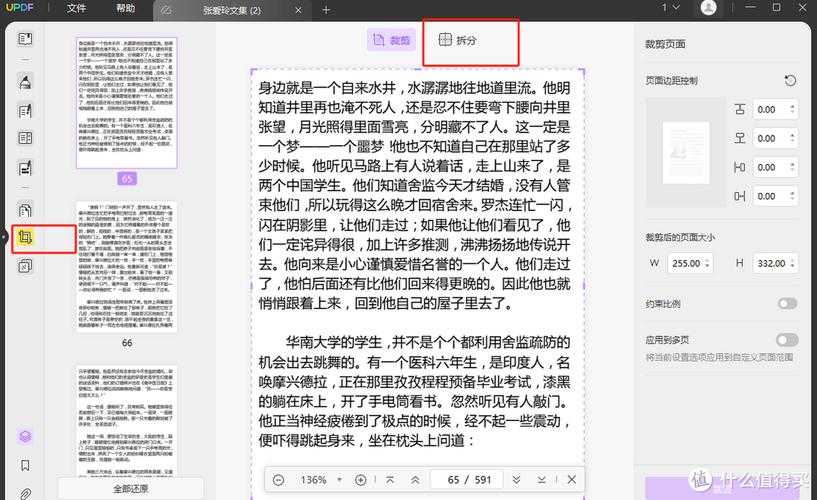The image size is (817, 500).
Task: Click the 裁剪页面 panel heading
Action: click(x=665, y=44)
